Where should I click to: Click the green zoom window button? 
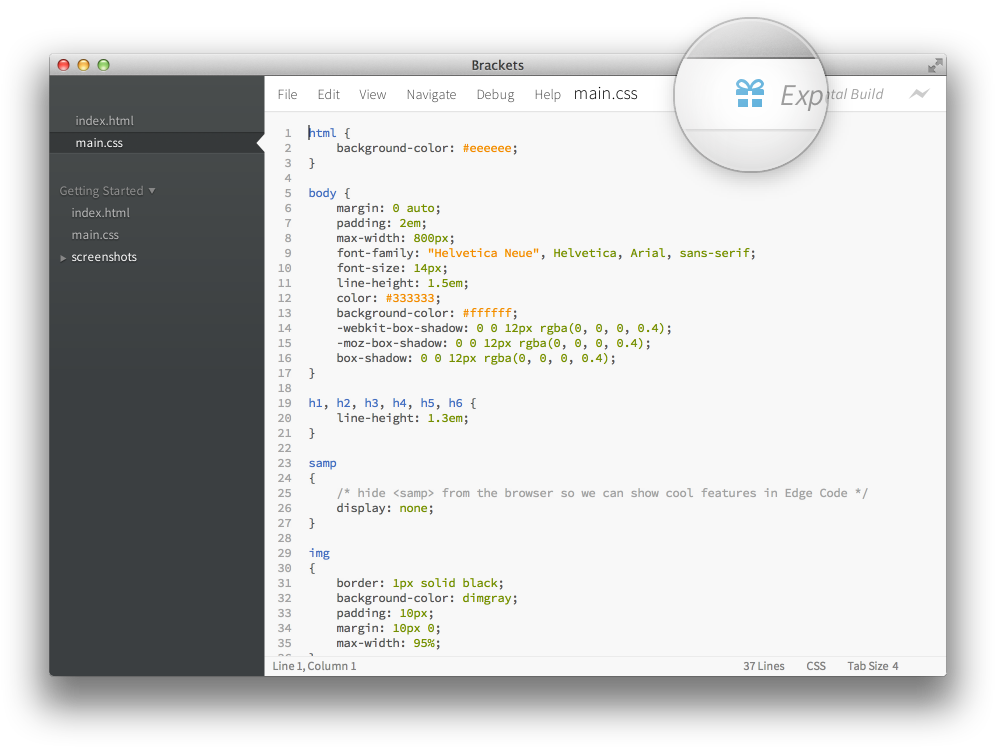103,65
